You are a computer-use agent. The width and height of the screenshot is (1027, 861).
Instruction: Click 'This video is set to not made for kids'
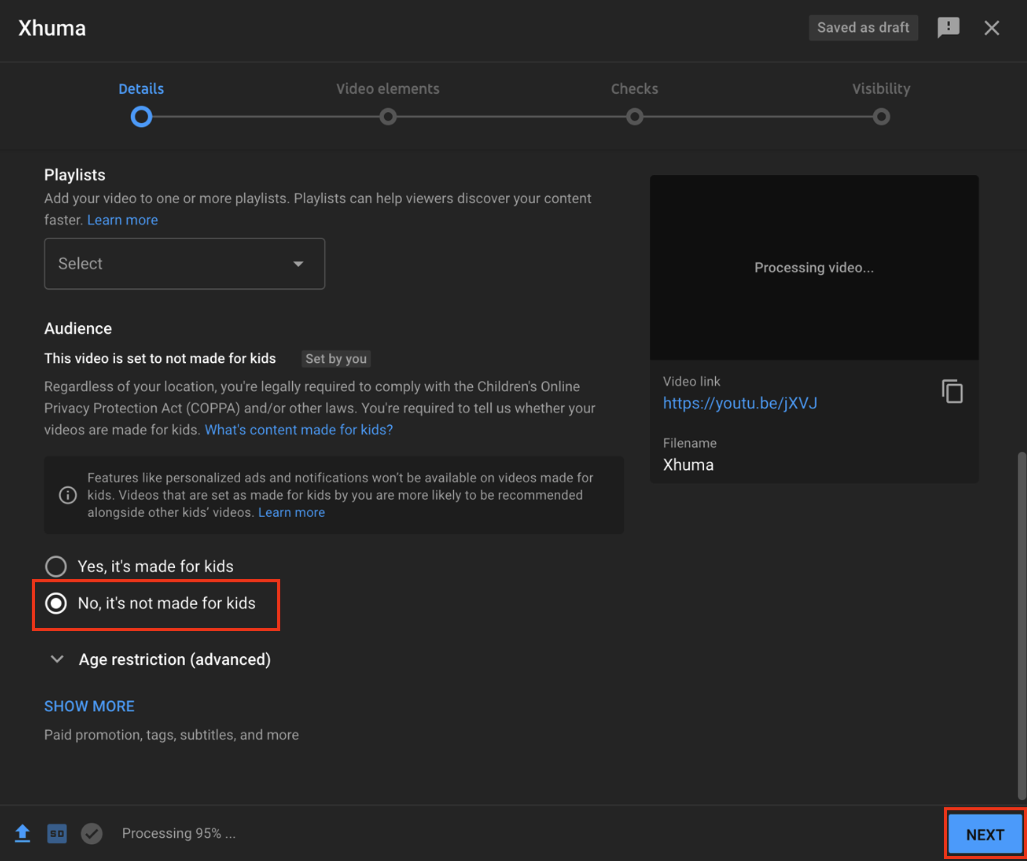coord(160,359)
